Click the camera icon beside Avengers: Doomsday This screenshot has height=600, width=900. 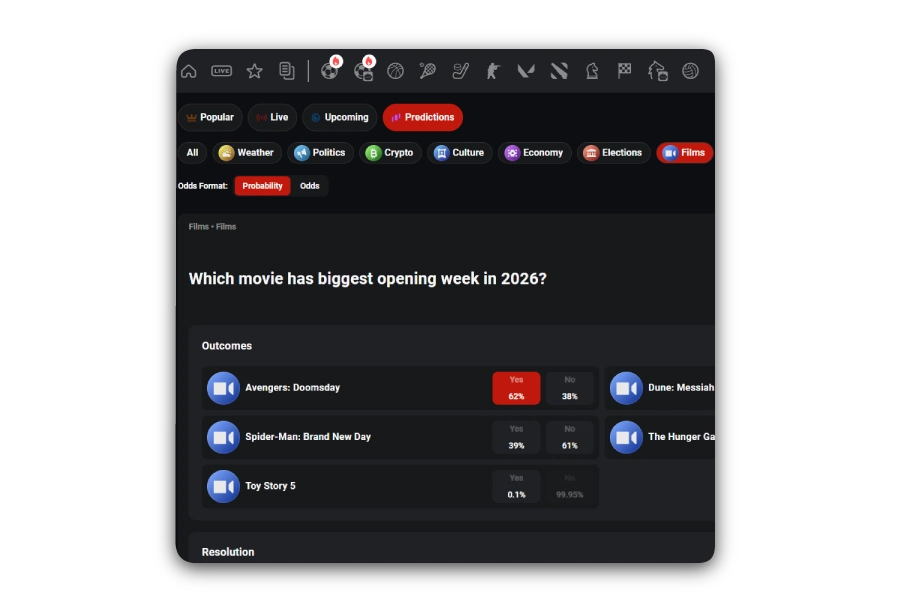[x=223, y=389]
